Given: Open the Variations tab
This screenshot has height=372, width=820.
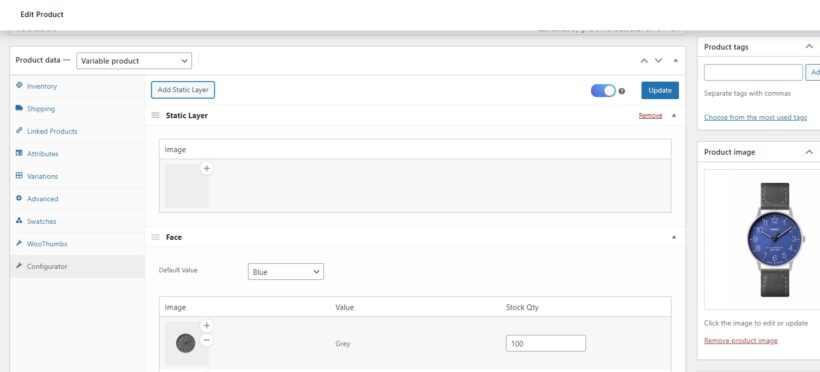Looking at the screenshot, I should coord(77,176).
